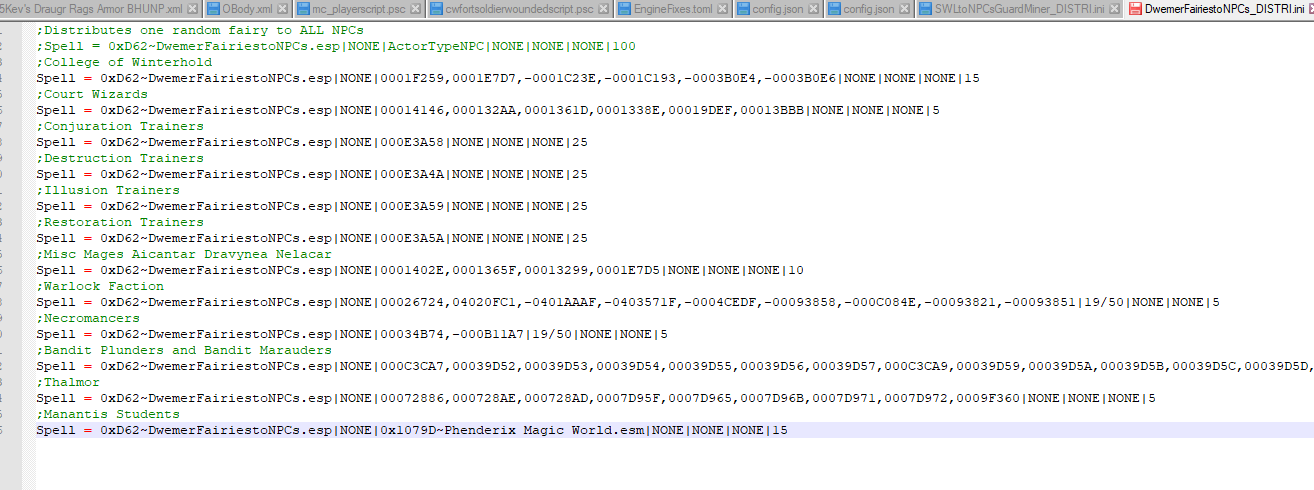This screenshot has height=490, width=1314.
Task: Click the ";Manantis Students" comment
Action: [108, 414]
